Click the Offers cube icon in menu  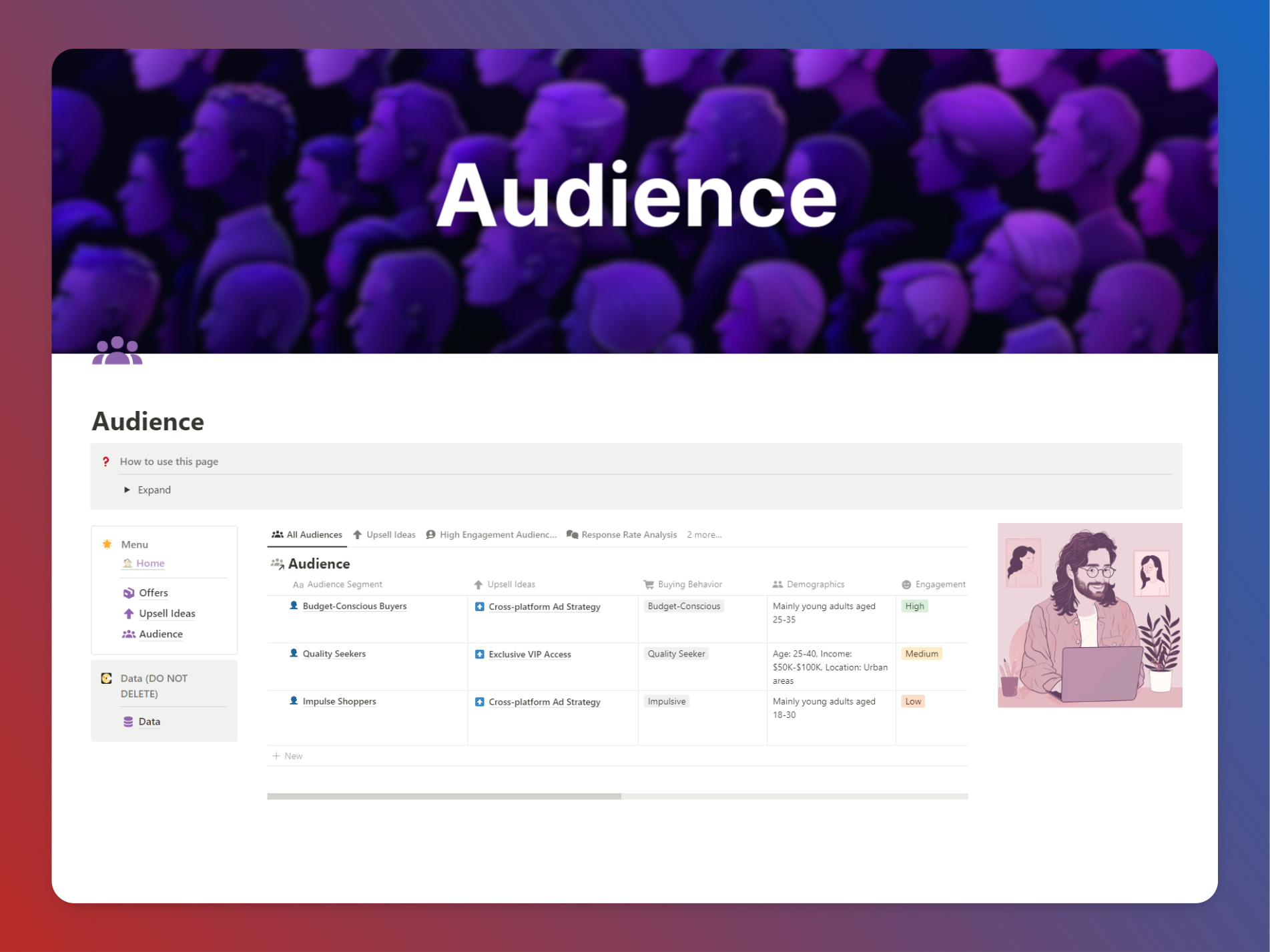coord(129,593)
